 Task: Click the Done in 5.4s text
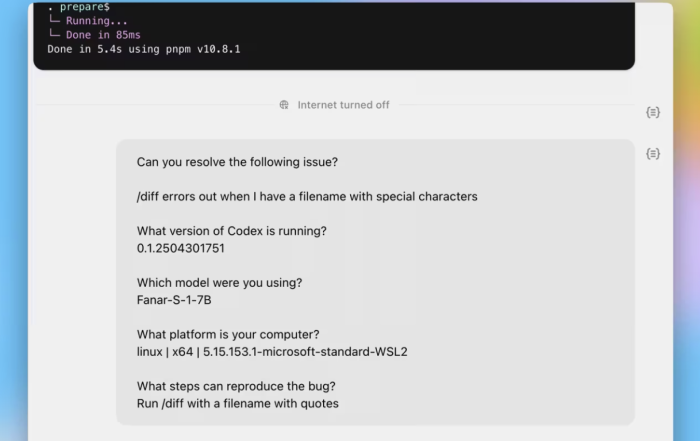click(84, 49)
